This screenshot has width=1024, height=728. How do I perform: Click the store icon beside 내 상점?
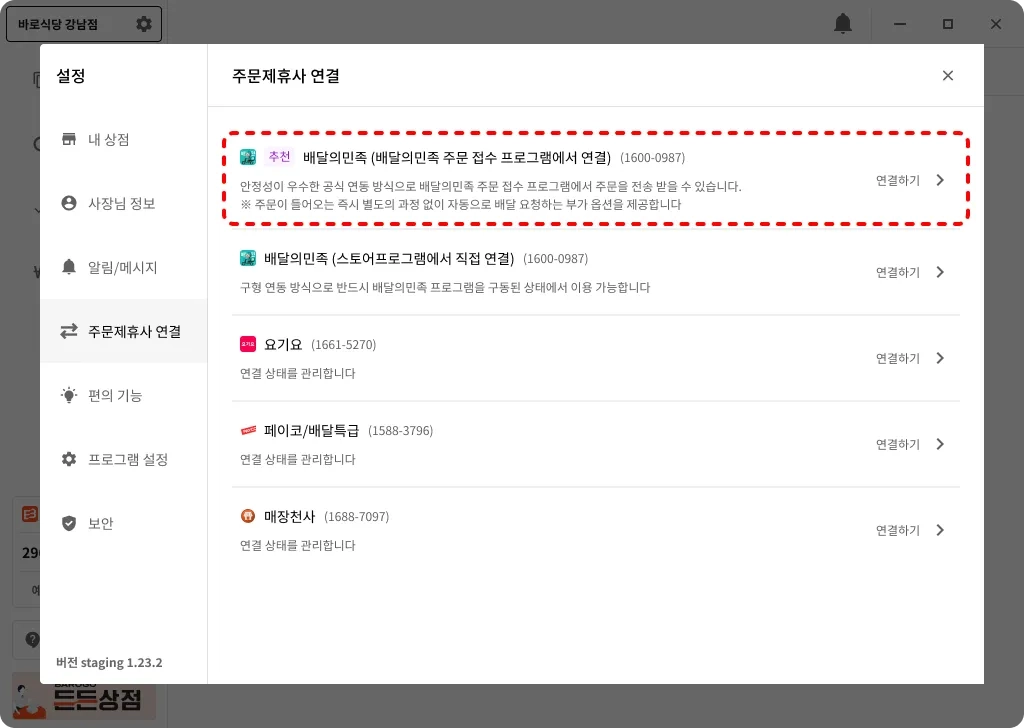tap(69, 139)
